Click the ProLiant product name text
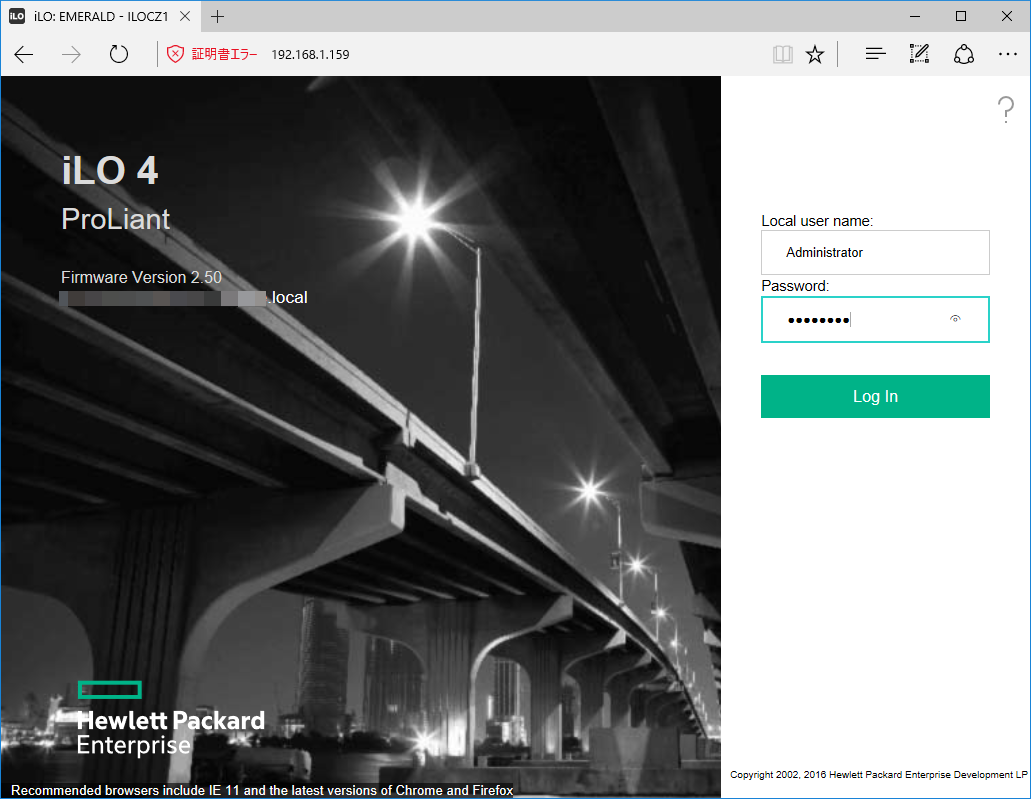1031x799 pixels. click(116, 219)
